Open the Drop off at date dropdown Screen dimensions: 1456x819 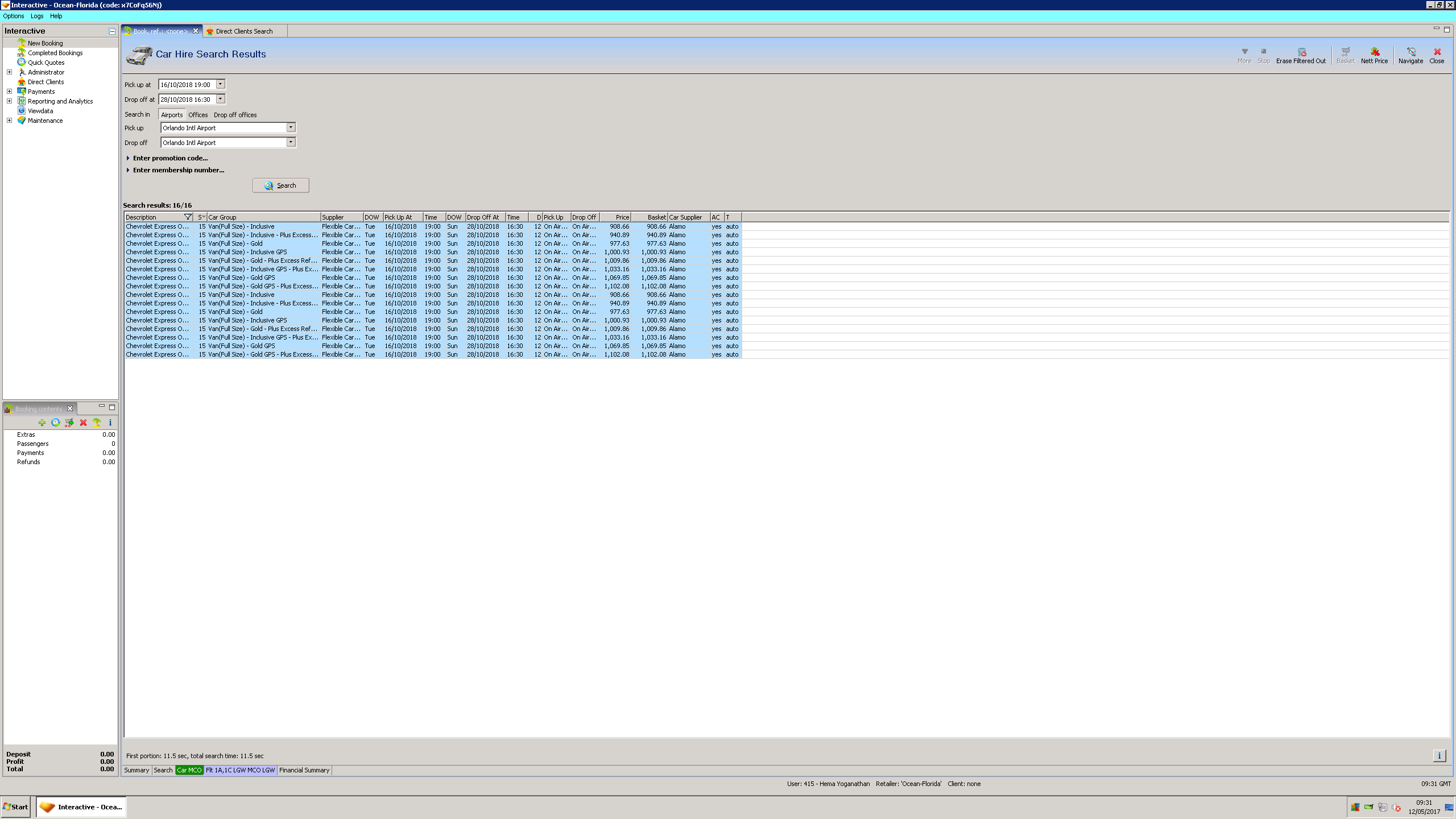point(220,100)
